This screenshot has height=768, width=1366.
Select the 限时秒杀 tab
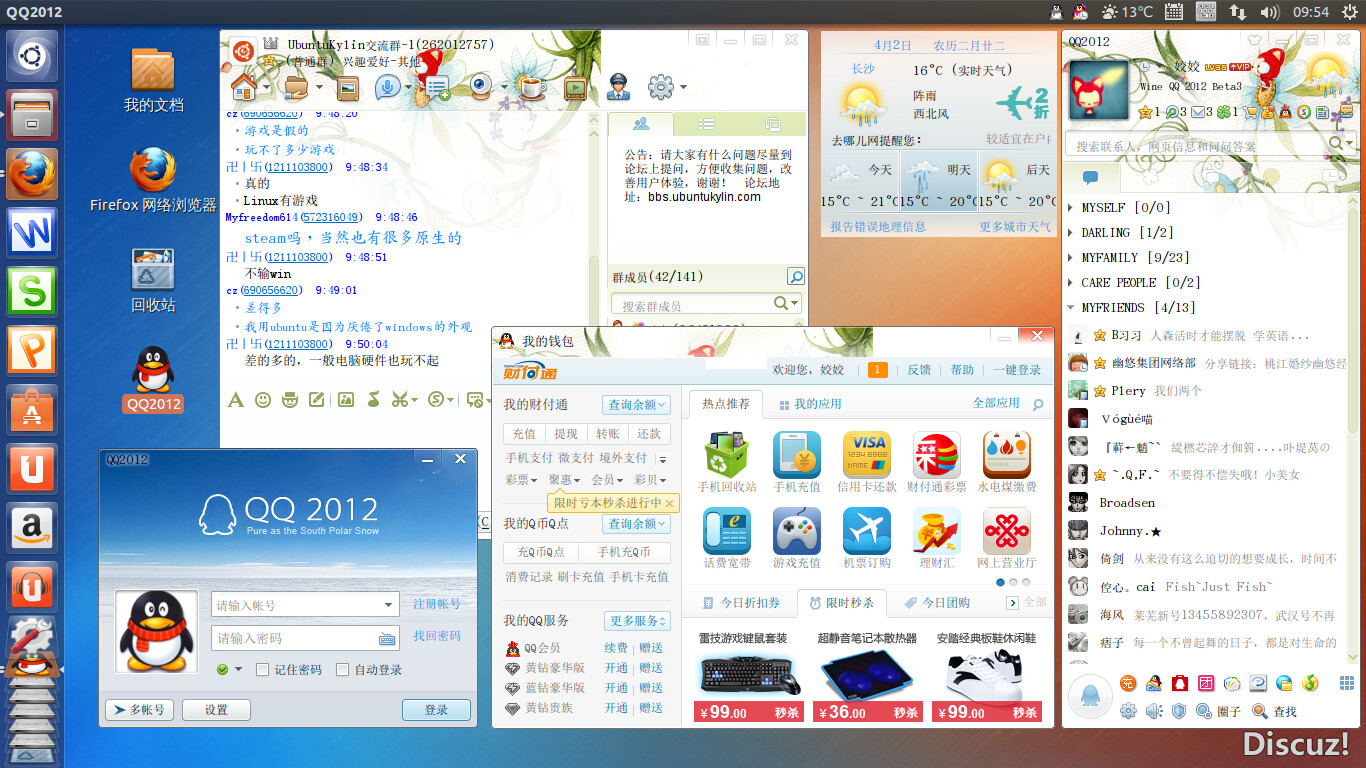point(840,603)
